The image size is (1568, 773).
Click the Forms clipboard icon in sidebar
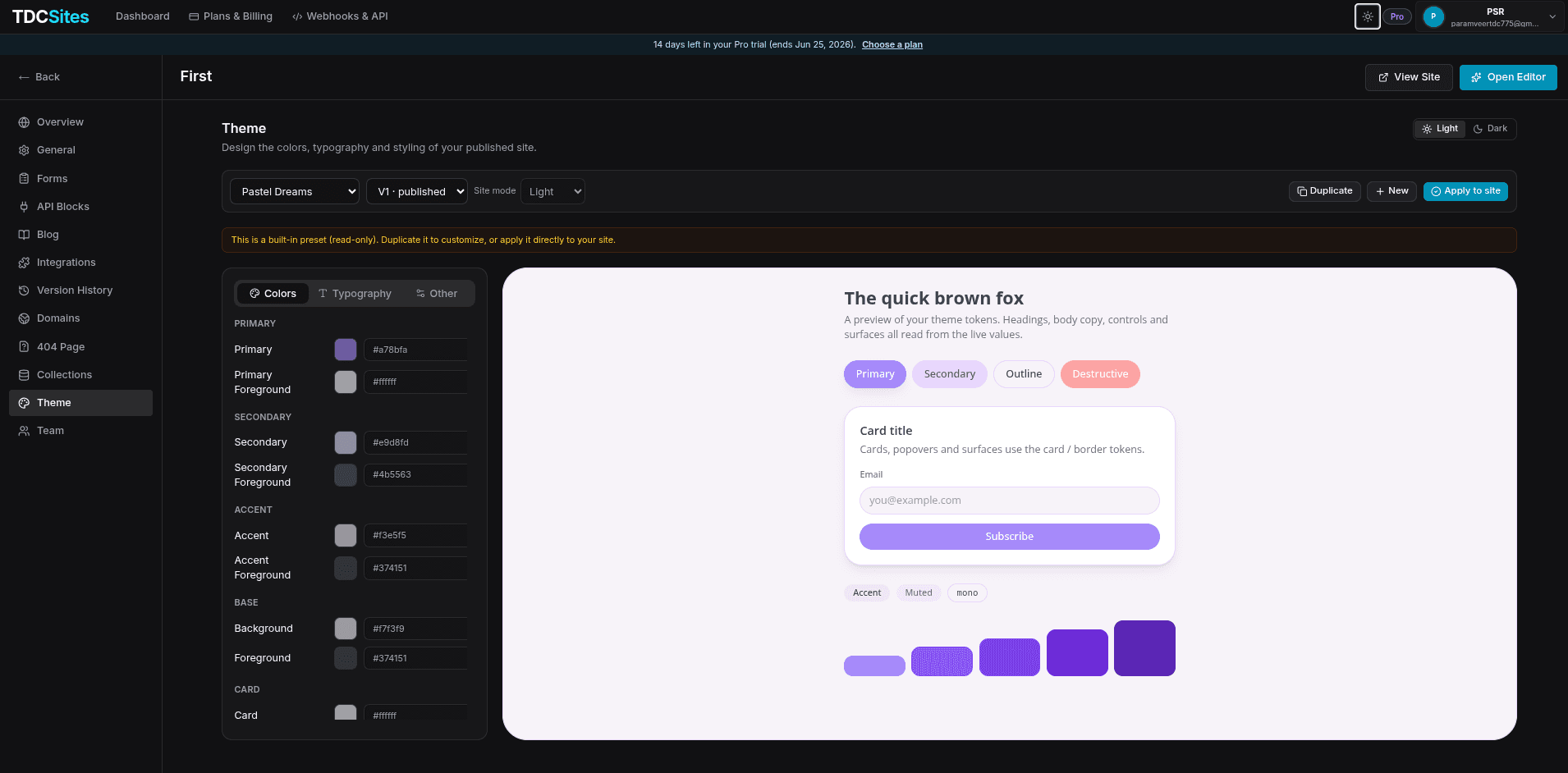[x=24, y=178]
